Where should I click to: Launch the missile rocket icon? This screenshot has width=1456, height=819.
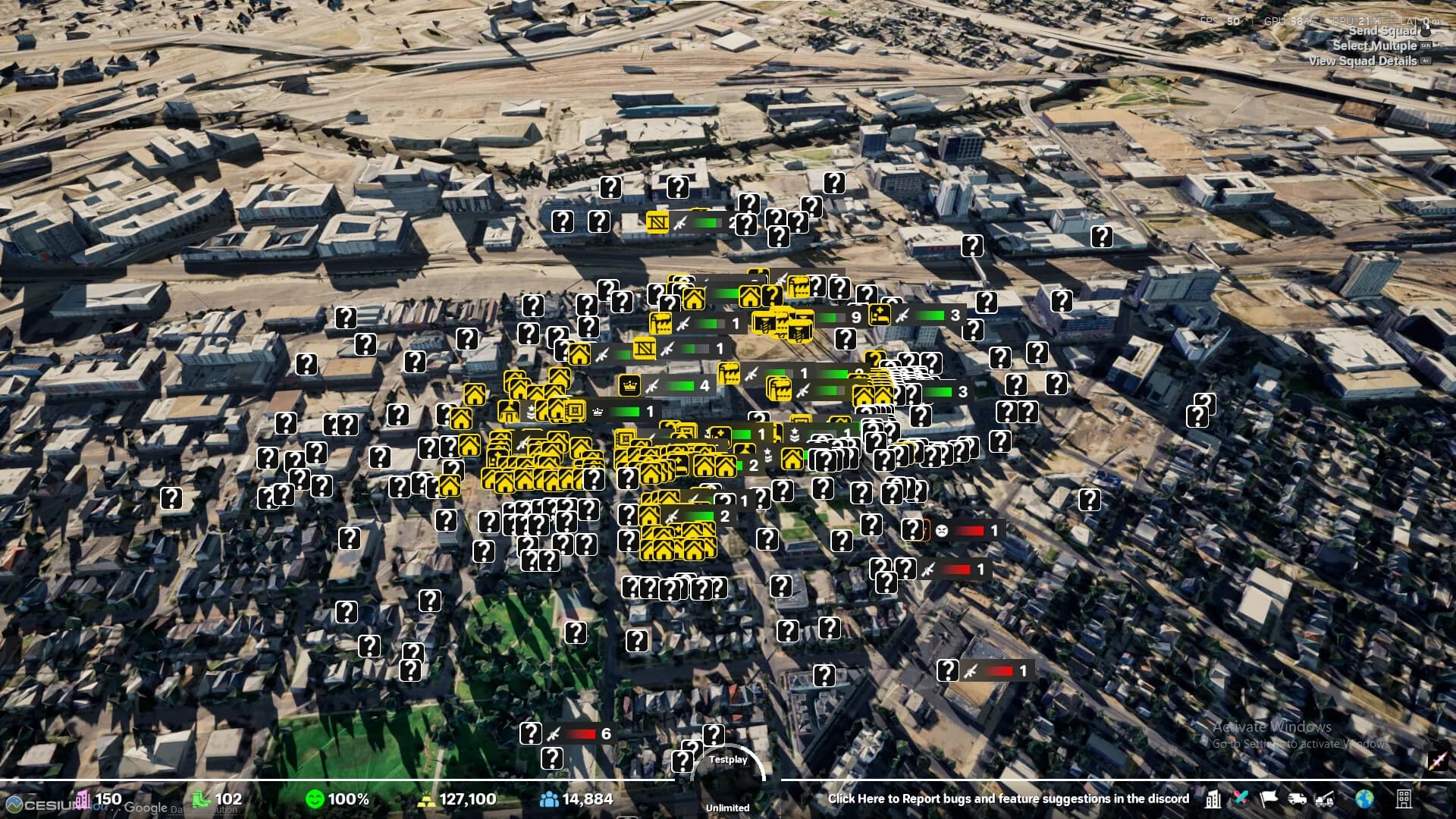pos(1437,761)
